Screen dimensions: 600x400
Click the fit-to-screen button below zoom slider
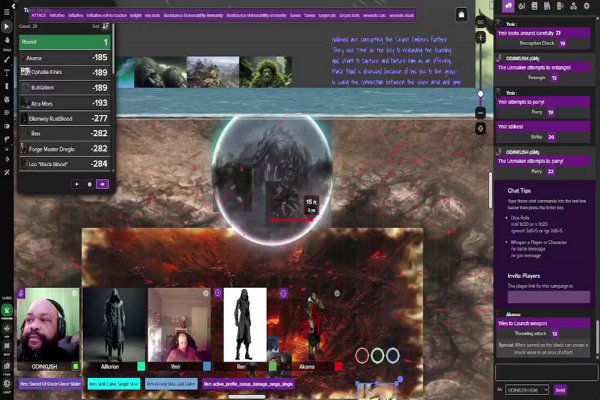click(x=481, y=129)
